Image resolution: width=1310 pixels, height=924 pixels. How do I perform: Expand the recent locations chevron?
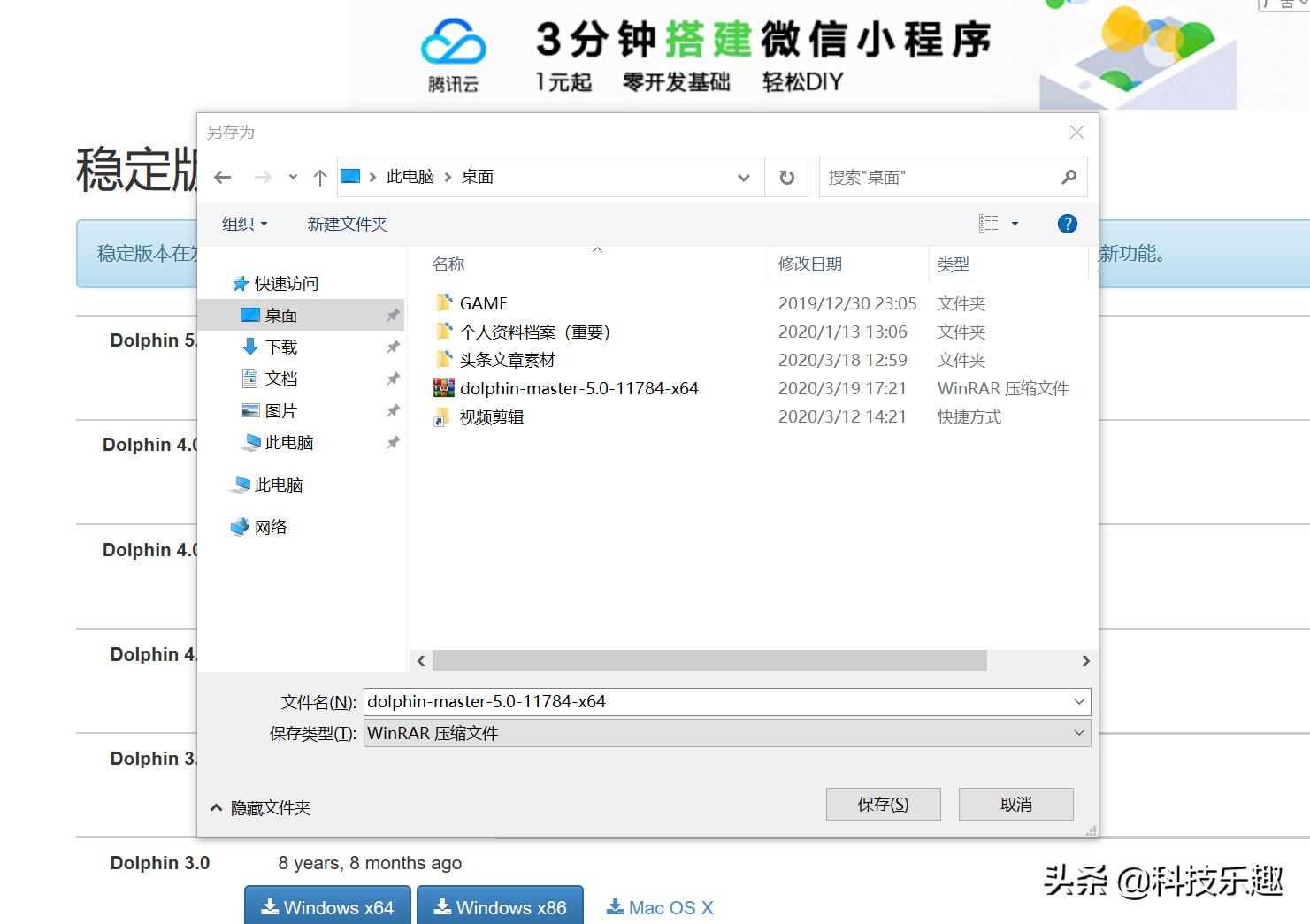pyautogui.click(x=294, y=177)
